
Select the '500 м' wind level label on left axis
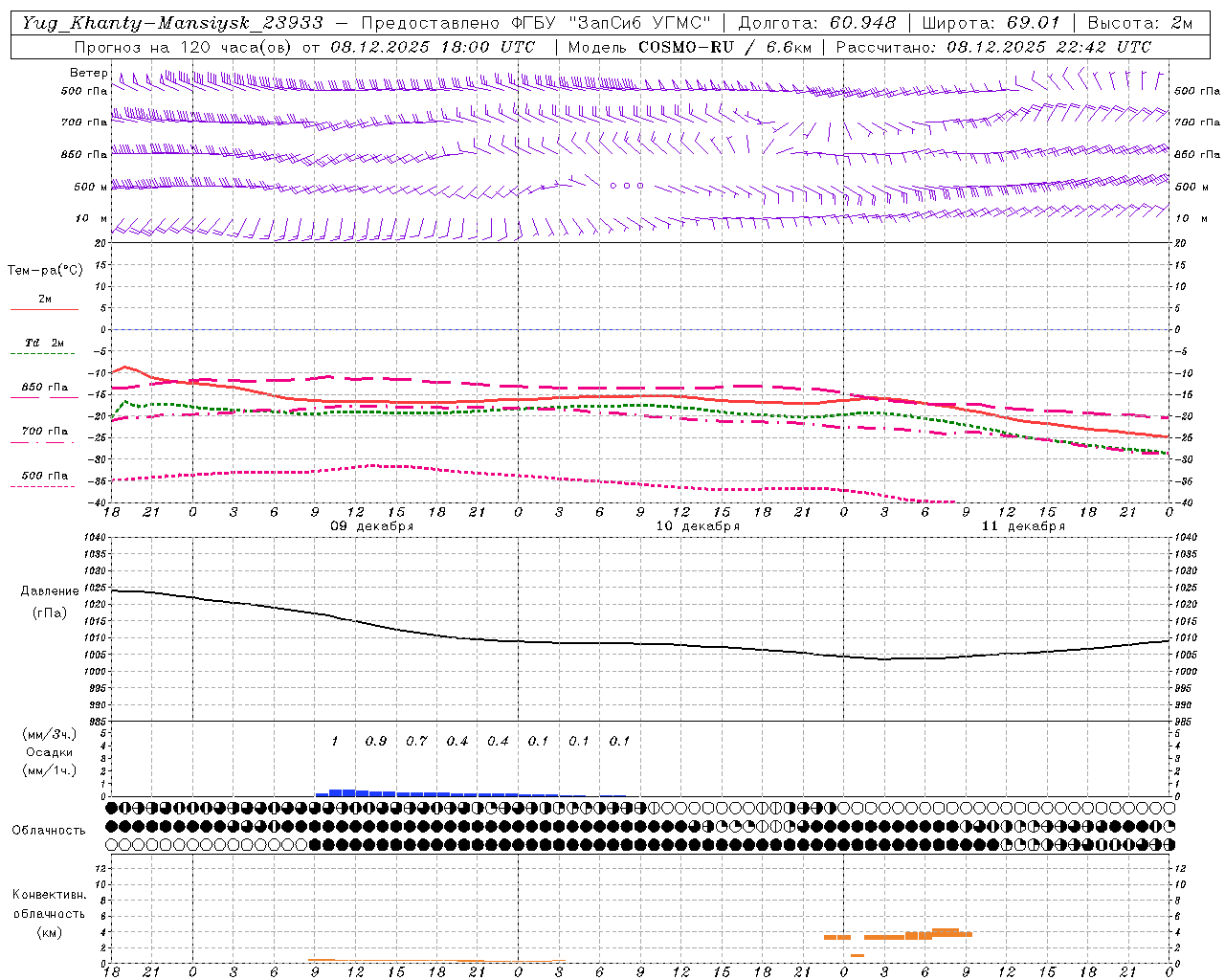click(x=91, y=187)
